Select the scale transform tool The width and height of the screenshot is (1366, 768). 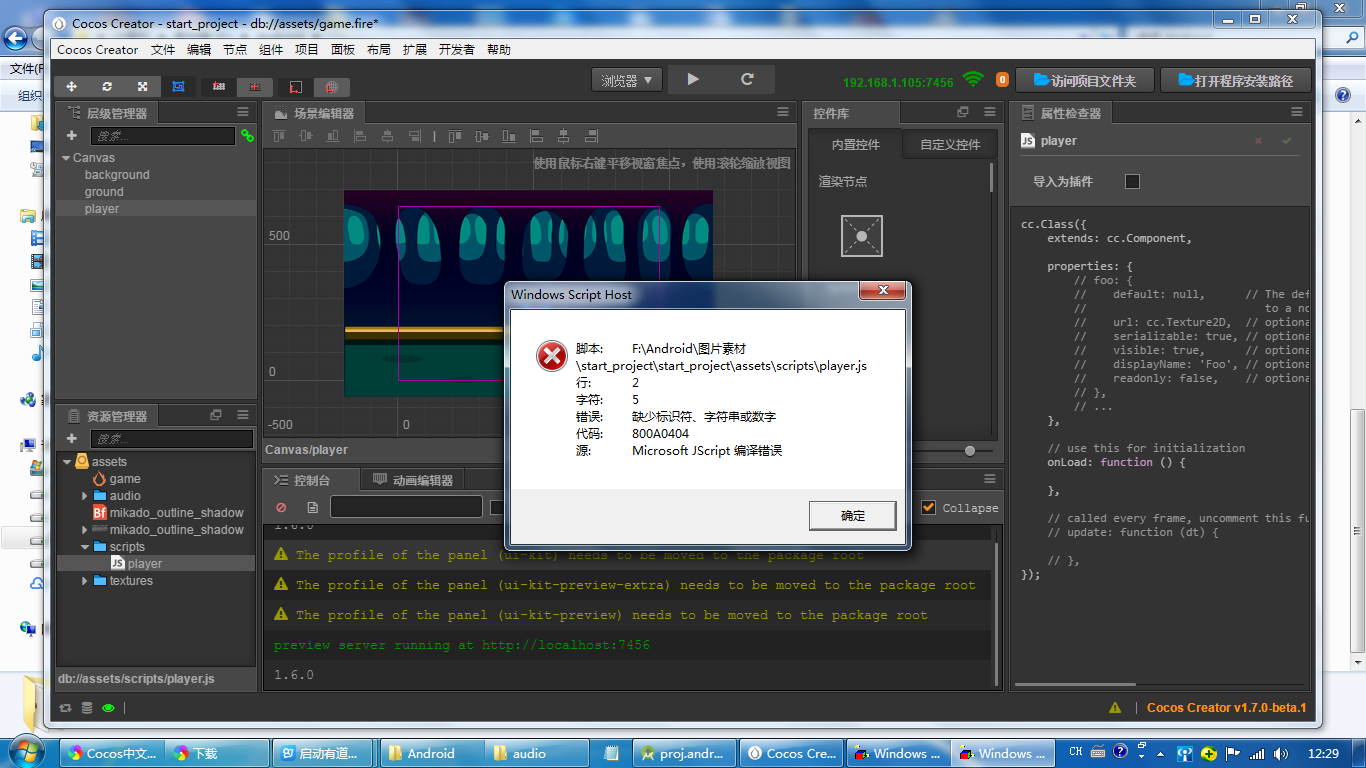tap(143, 87)
